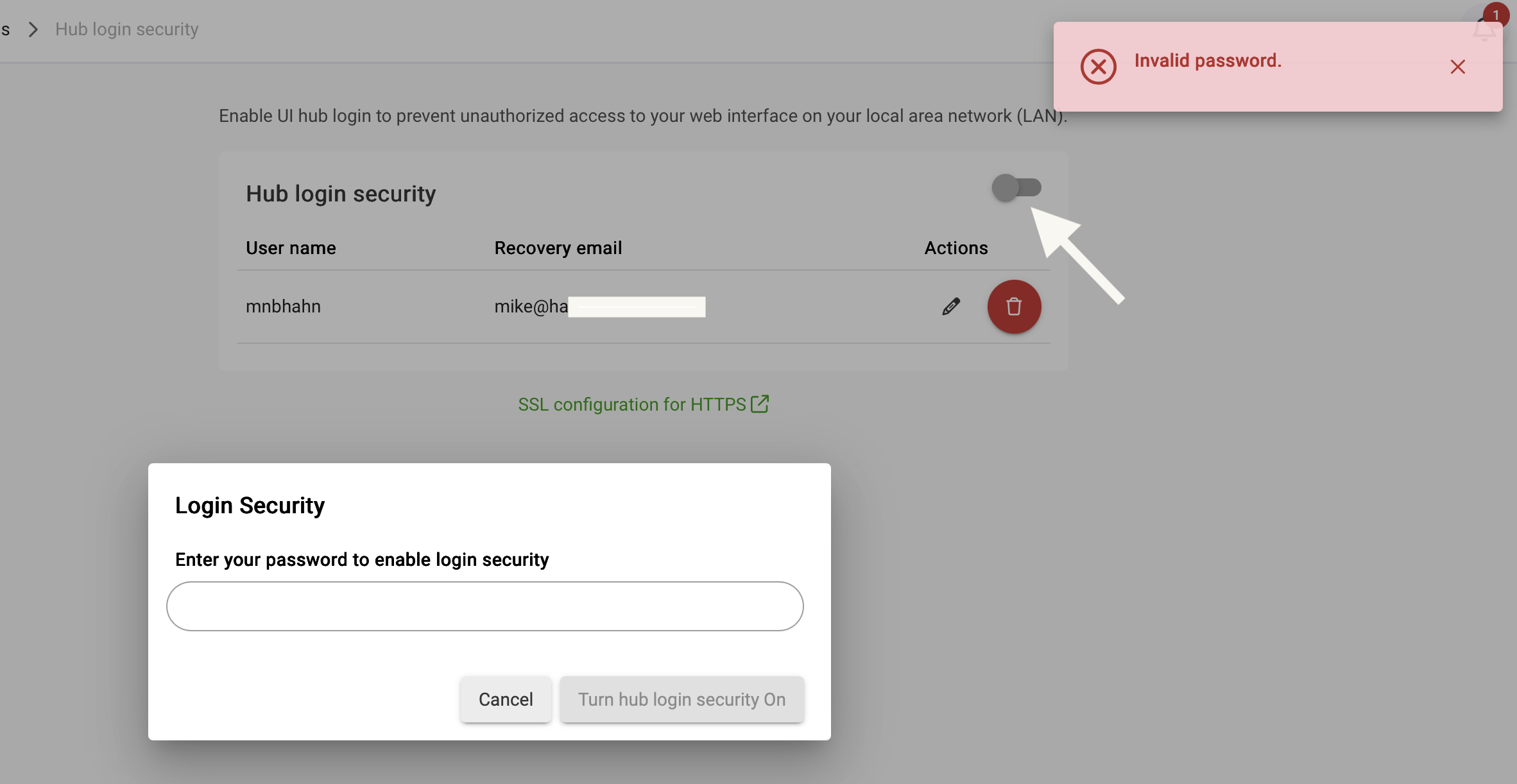Click the red error icon in the toast
This screenshot has width=1517, height=784.
click(x=1098, y=67)
